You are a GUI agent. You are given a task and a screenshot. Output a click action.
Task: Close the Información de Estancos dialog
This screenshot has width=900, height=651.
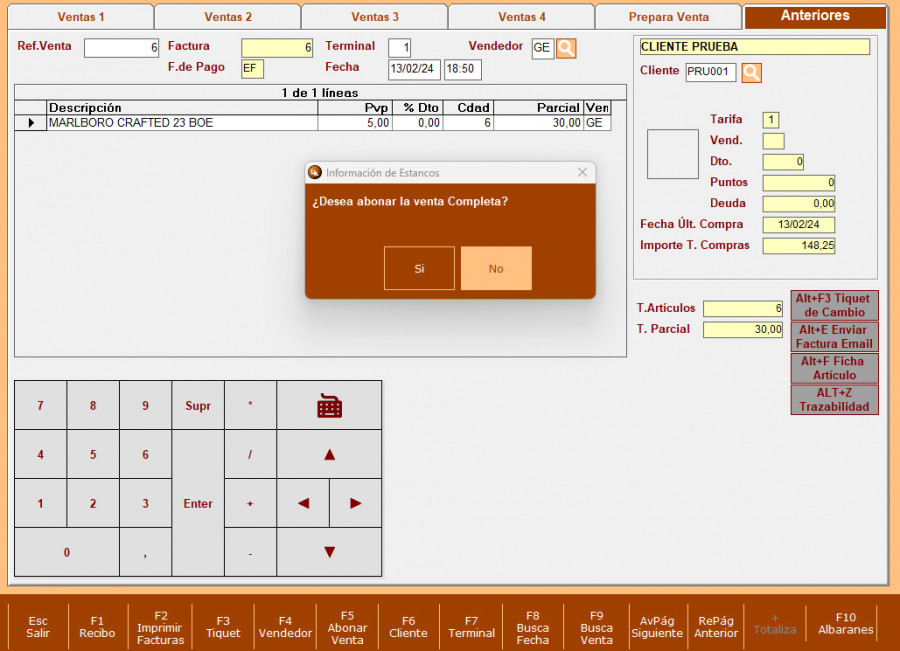click(x=582, y=173)
